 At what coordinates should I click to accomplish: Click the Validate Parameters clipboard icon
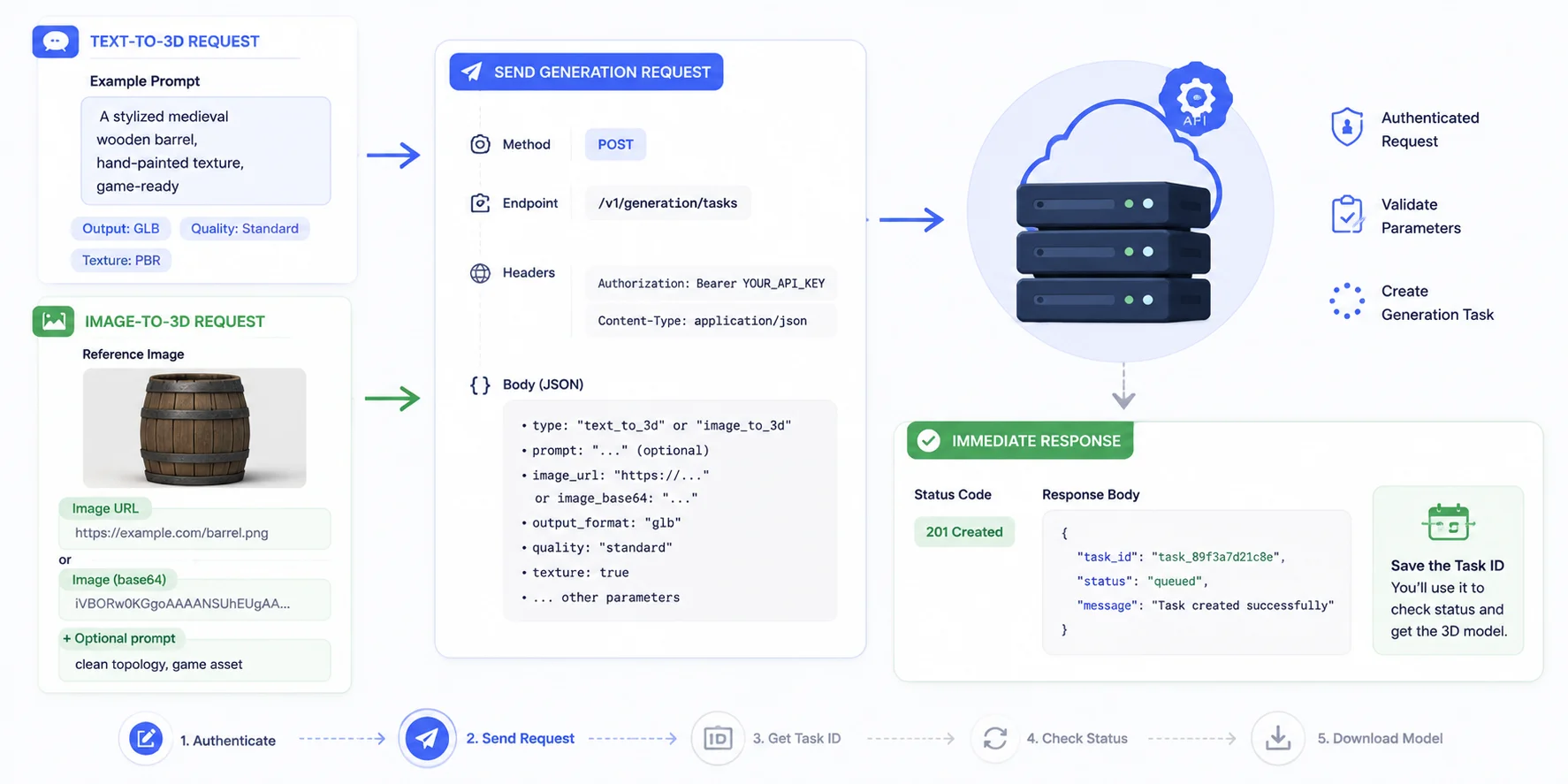1347,214
